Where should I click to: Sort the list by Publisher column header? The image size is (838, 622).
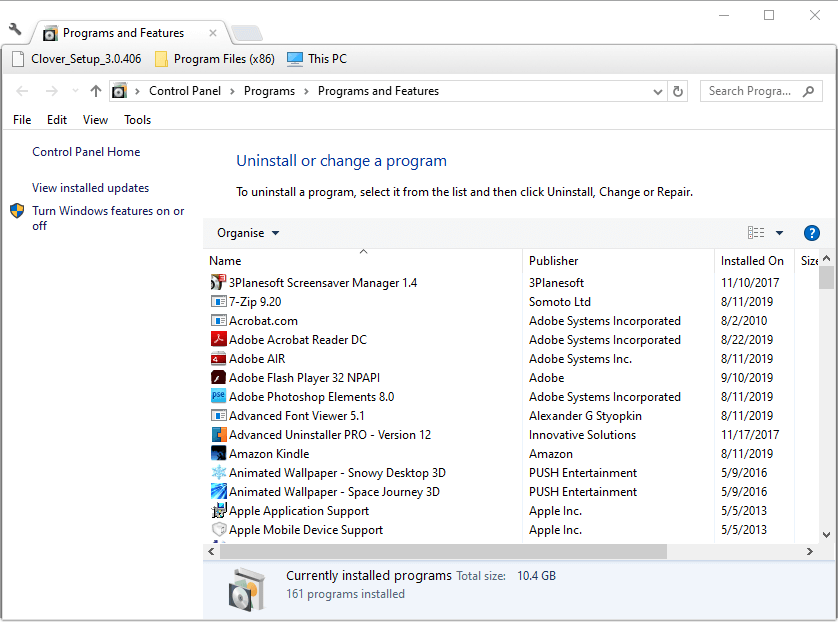click(x=554, y=261)
